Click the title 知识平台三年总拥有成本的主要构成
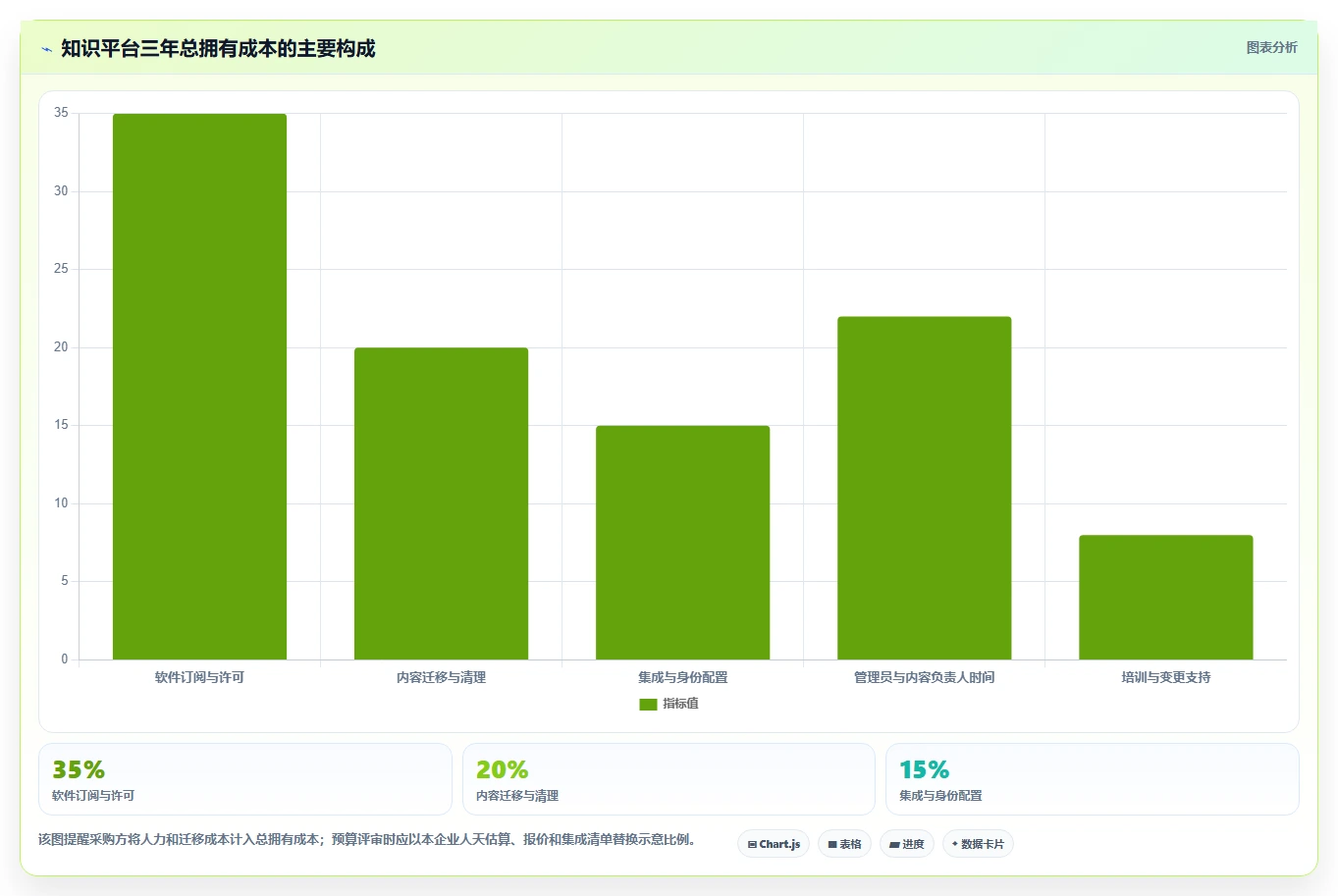 tap(218, 48)
